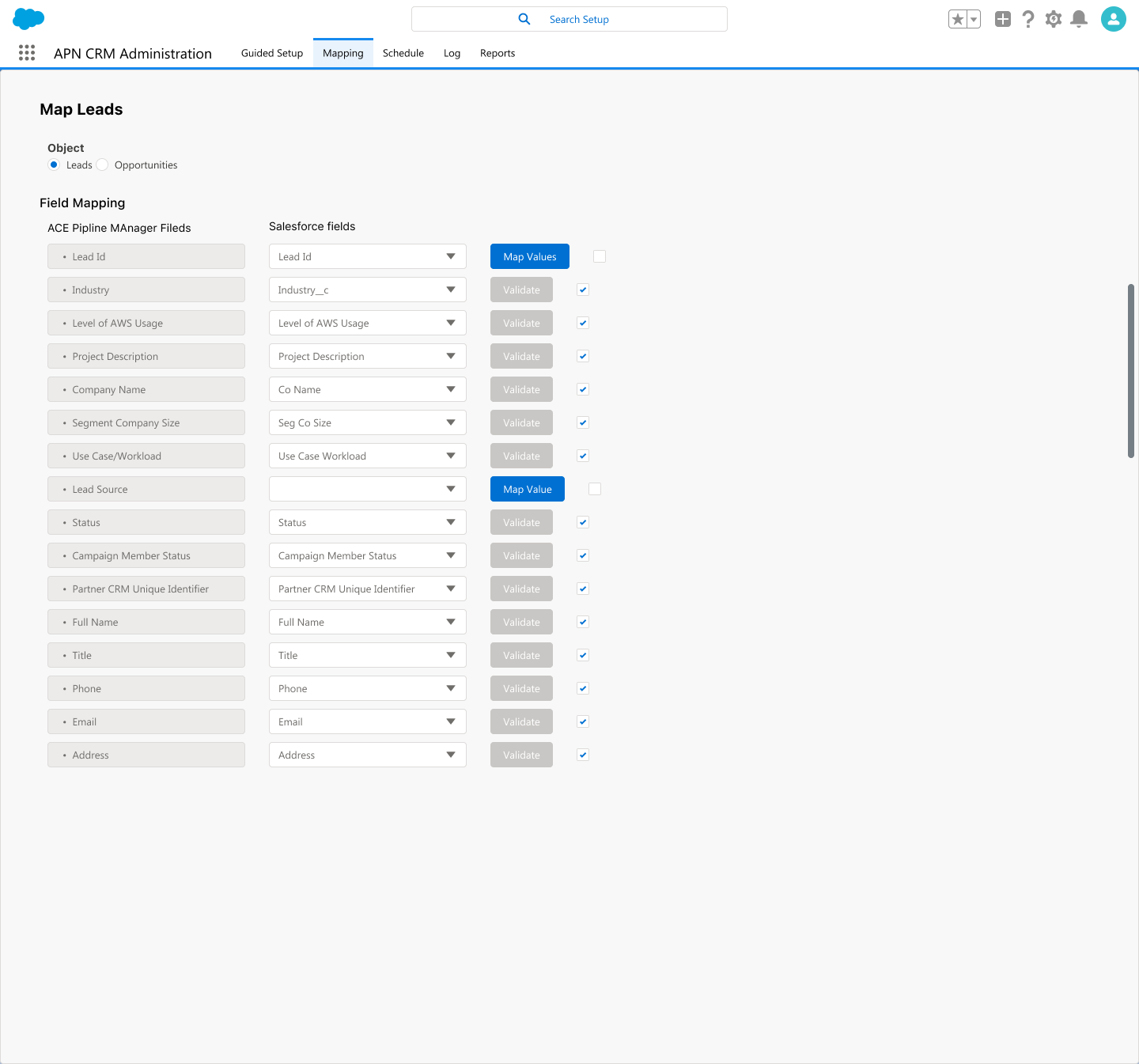This screenshot has height=1064, width=1139.
Task: Uncheck Level of AWS Usage checkbox
Action: [x=583, y=323]
